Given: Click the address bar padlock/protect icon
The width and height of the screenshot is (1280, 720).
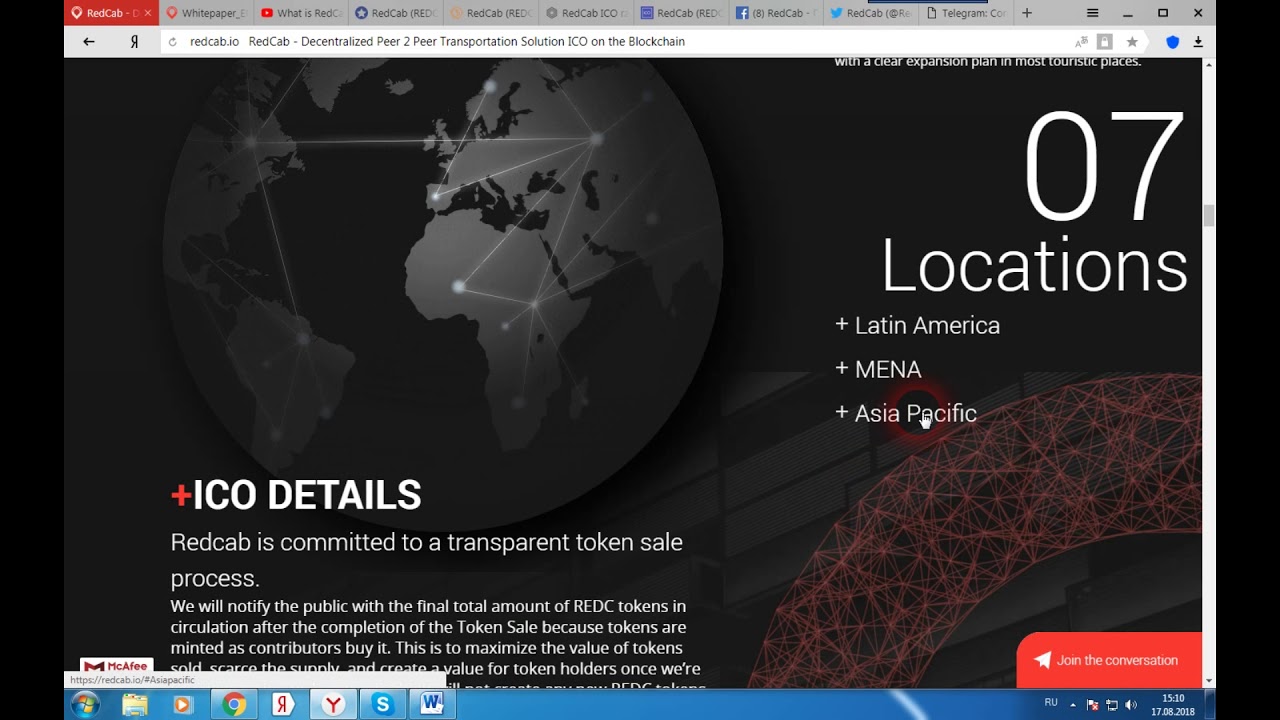Looking at the screenshot, I should pyautogui.click(x=1105, y=42).
